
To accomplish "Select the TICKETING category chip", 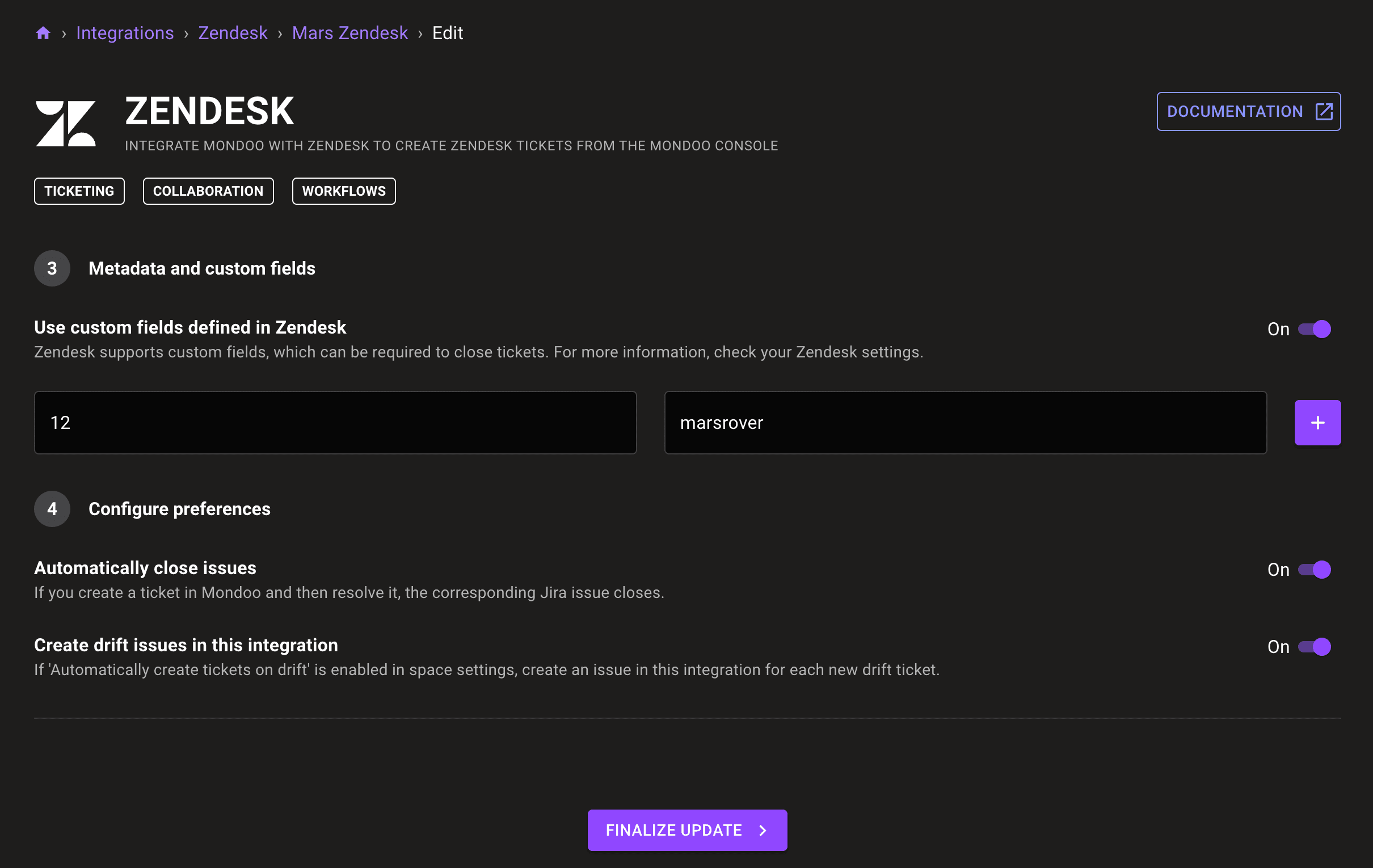I will 79,191.
